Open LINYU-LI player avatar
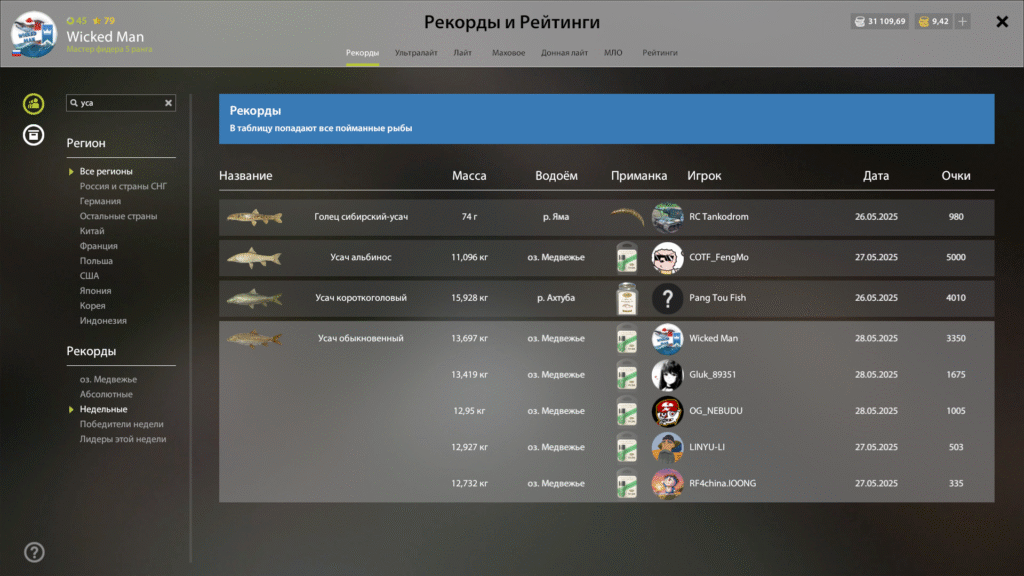 tap(667, 447)
